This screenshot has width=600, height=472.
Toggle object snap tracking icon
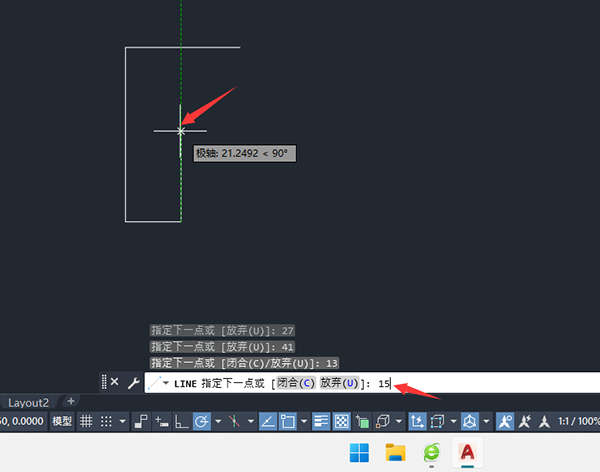pos(268,421)
